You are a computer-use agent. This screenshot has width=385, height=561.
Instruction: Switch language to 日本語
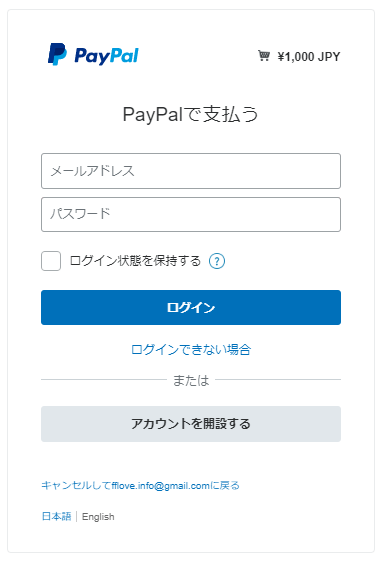57,516
